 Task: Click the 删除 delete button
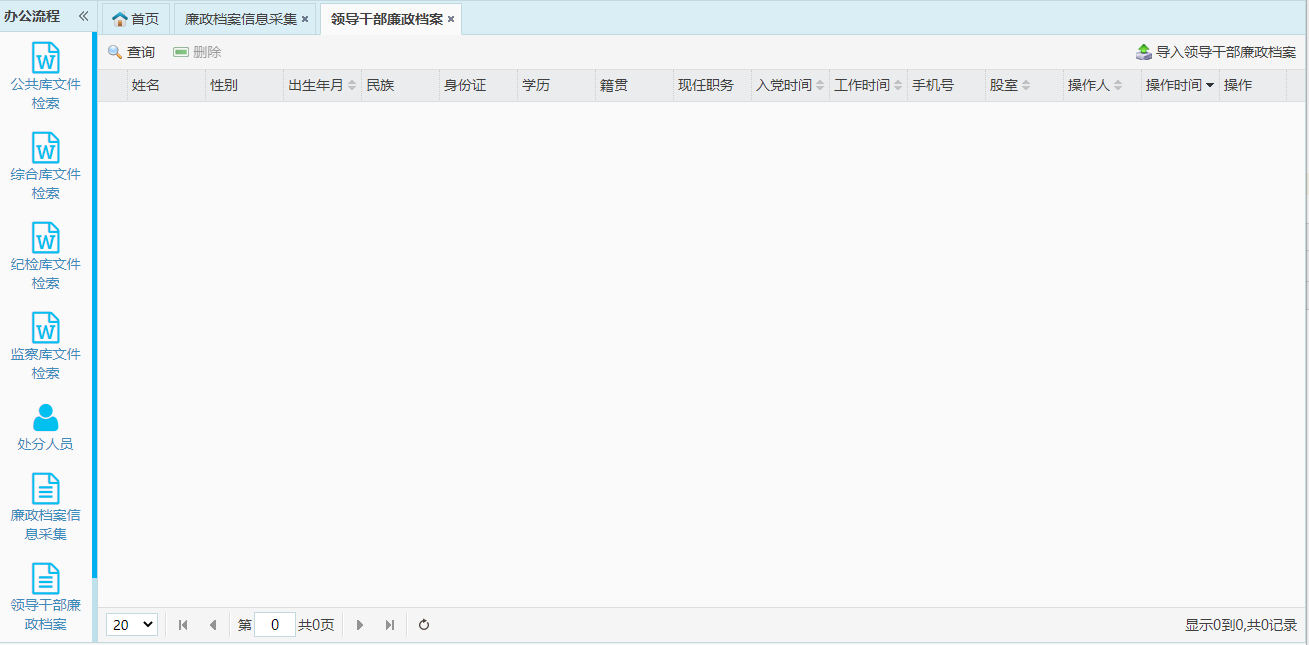pyautogui.click(x=197, y=52)
